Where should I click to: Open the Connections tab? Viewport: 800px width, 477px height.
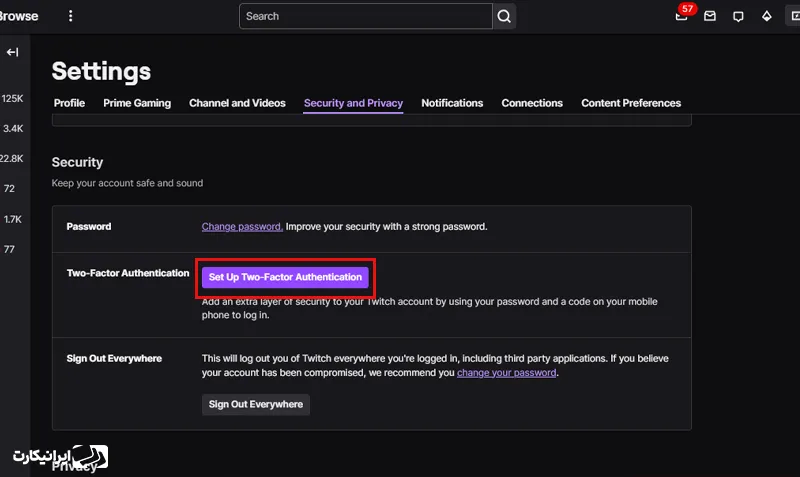532,103
